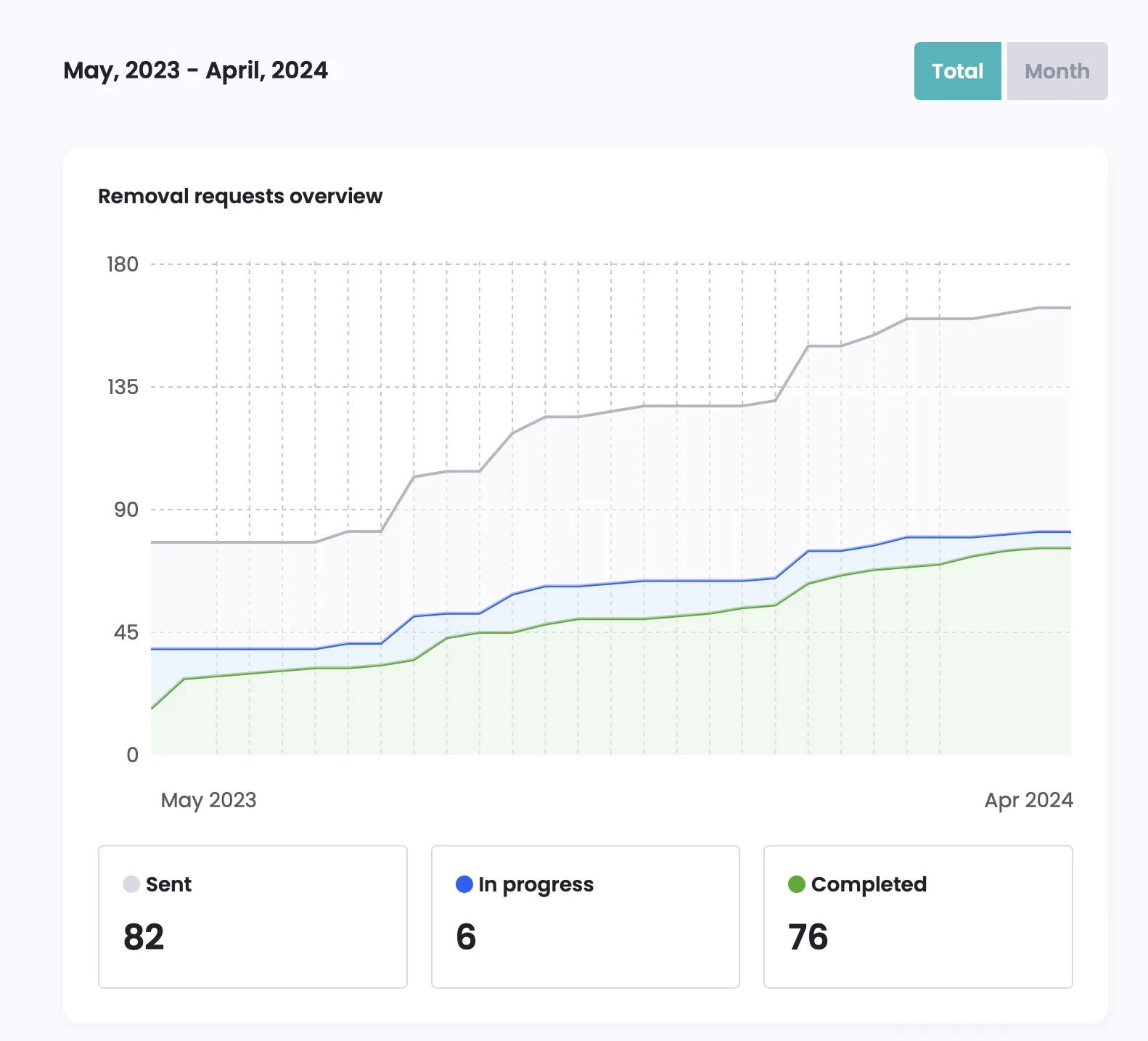
Task: Click the Removal requests overview heading
Action: point(240,196)
